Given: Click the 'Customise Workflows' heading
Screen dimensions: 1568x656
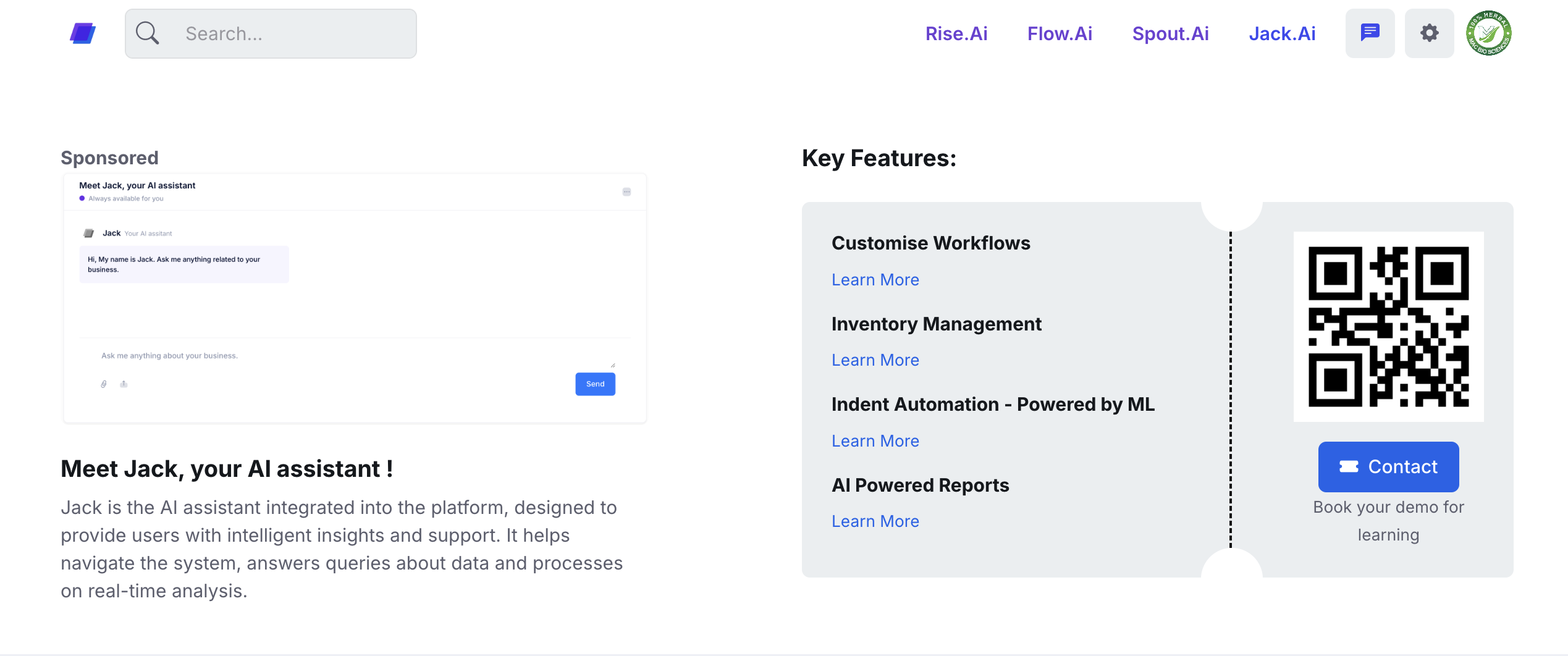Looking at the screenshot, I should (930, 243).
